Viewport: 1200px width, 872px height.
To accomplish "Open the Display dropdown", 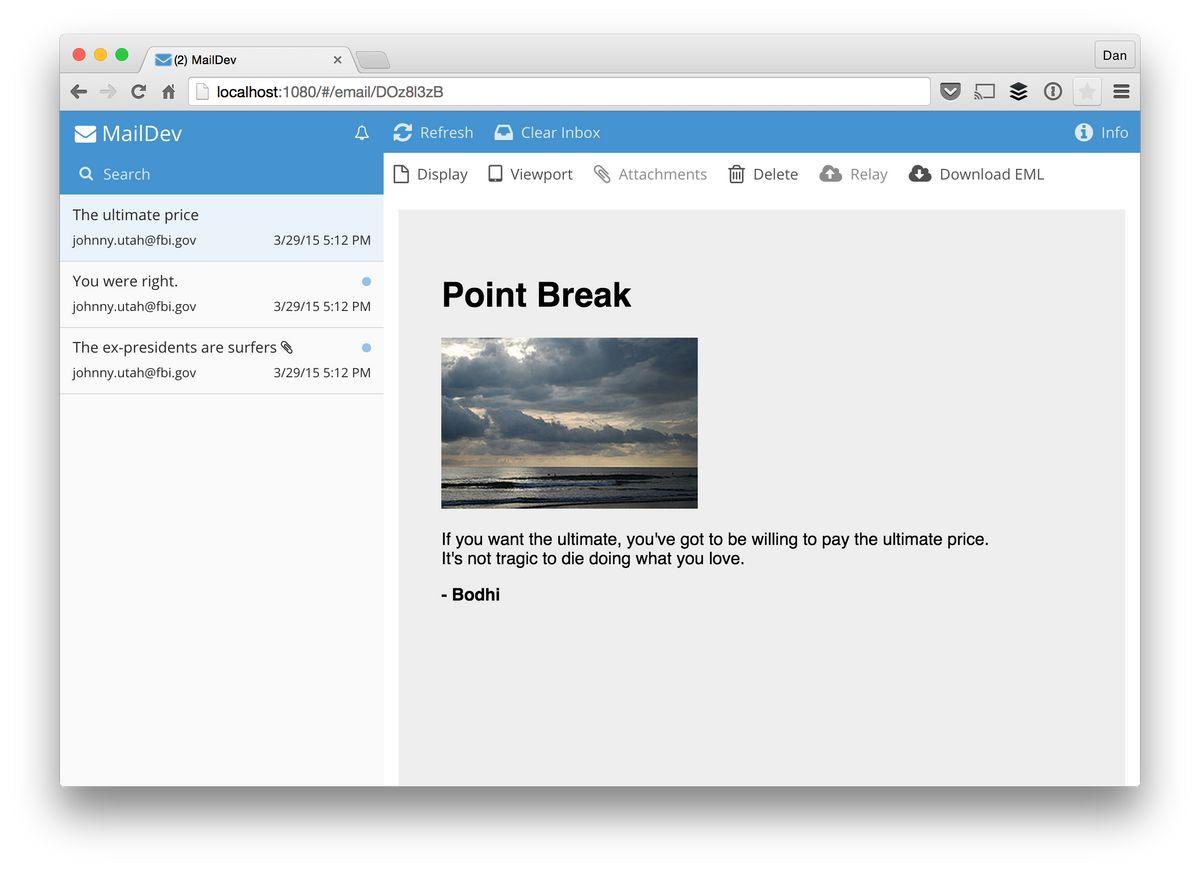I will [430, 174].
